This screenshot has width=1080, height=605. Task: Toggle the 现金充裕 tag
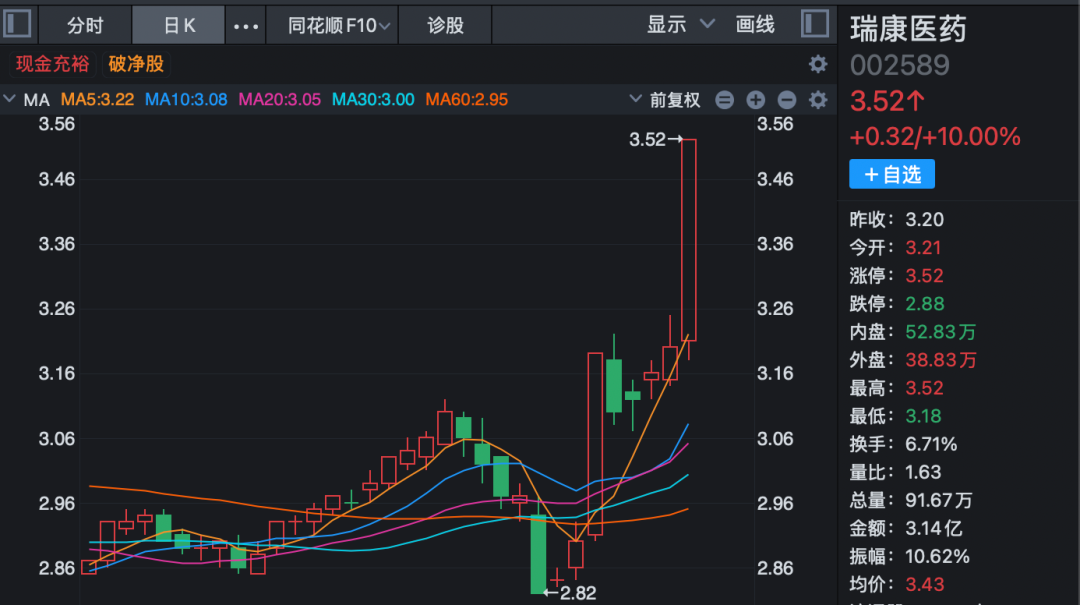pyautogui.click(x=52, y=63)
